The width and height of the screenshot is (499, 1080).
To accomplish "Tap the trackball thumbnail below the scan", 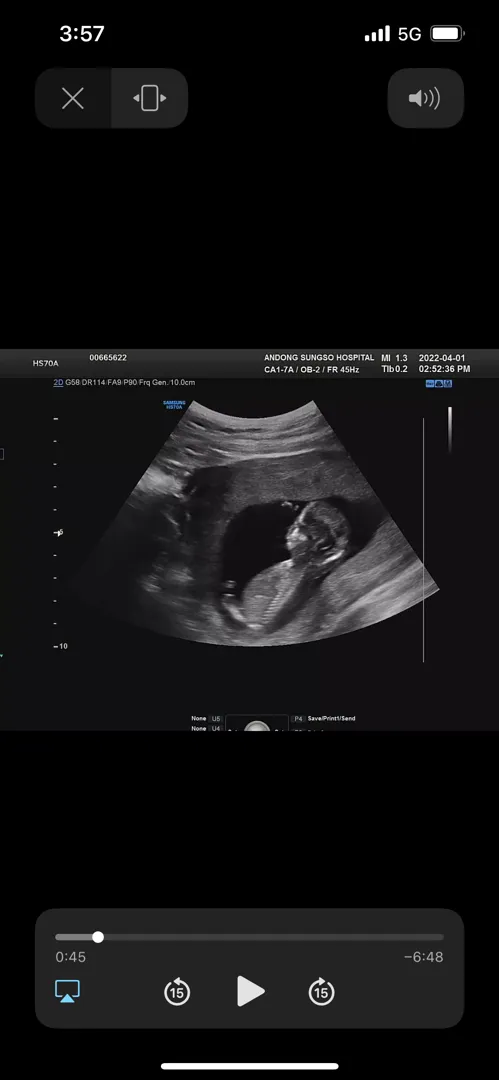I will click(256, 723).
